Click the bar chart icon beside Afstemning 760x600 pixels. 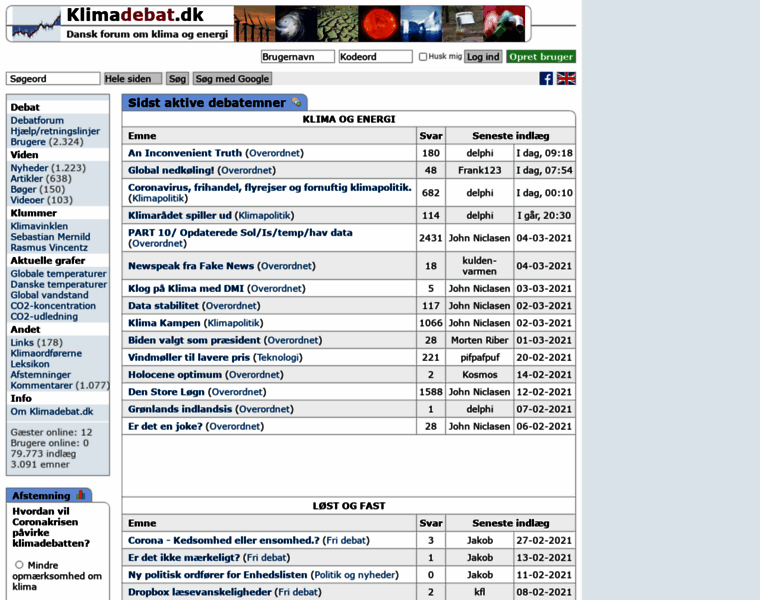[x=80, y=495]
